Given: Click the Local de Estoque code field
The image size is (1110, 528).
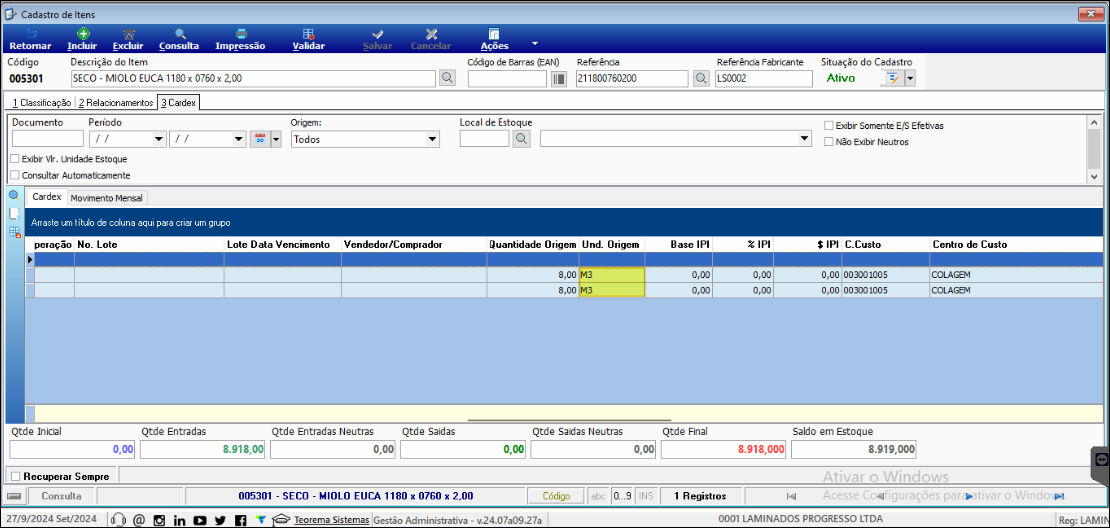Looking at the screenshot, I should (484, 139).
